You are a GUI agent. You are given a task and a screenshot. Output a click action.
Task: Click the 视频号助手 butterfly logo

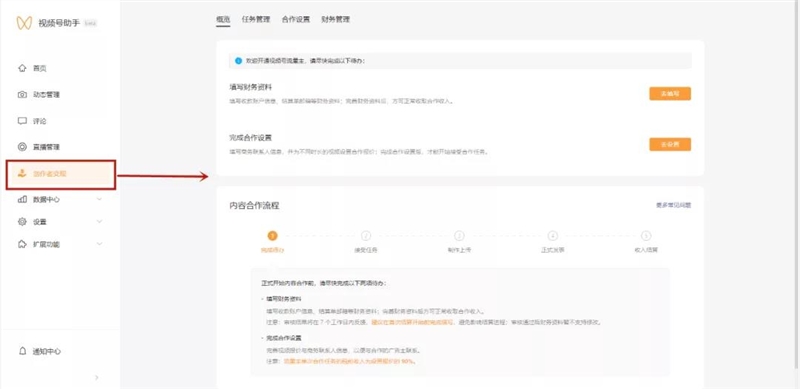(24, 23)
